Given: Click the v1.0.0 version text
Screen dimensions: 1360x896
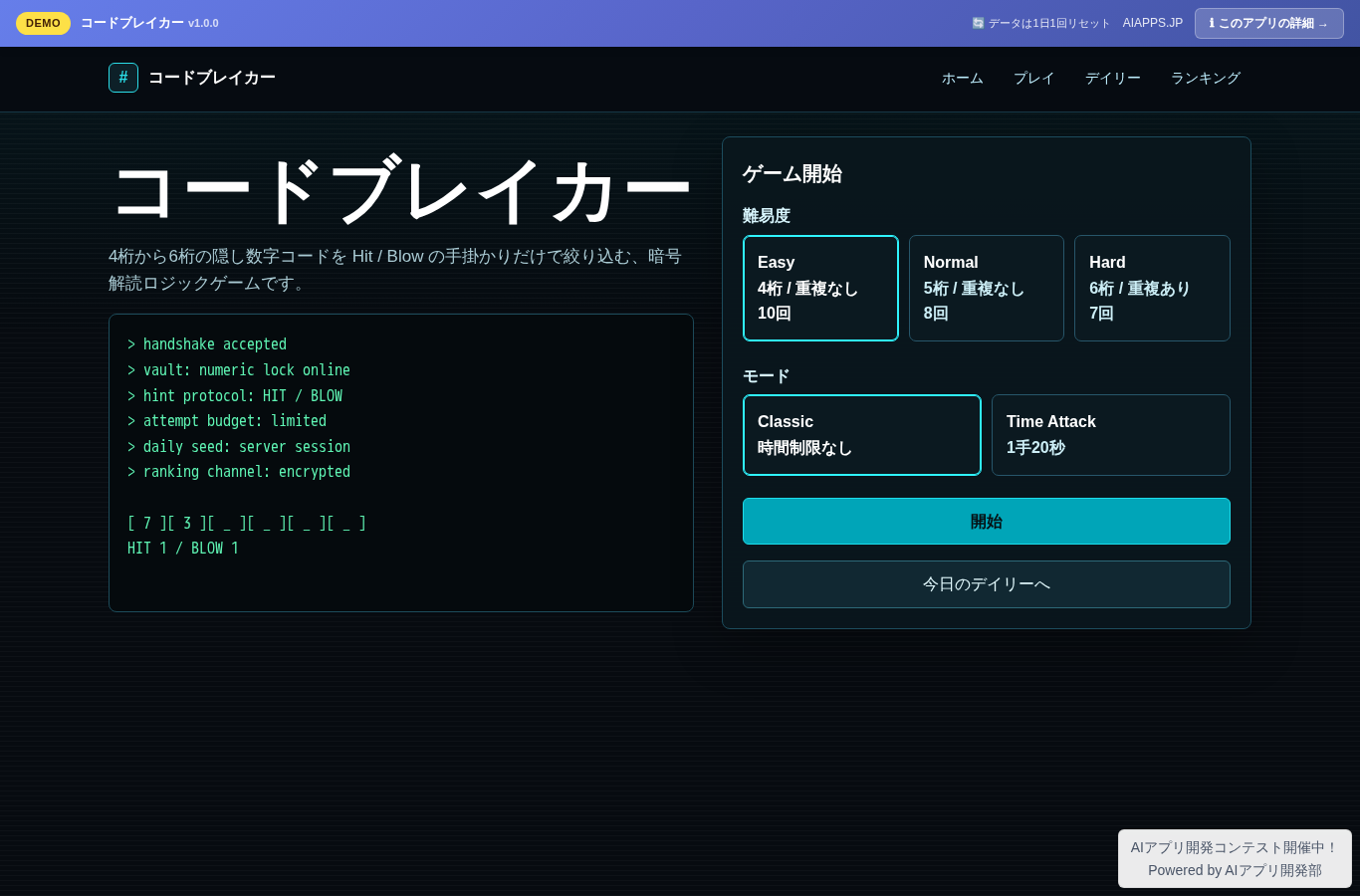Looking at the screenshot, I should (x=203, y=23).
